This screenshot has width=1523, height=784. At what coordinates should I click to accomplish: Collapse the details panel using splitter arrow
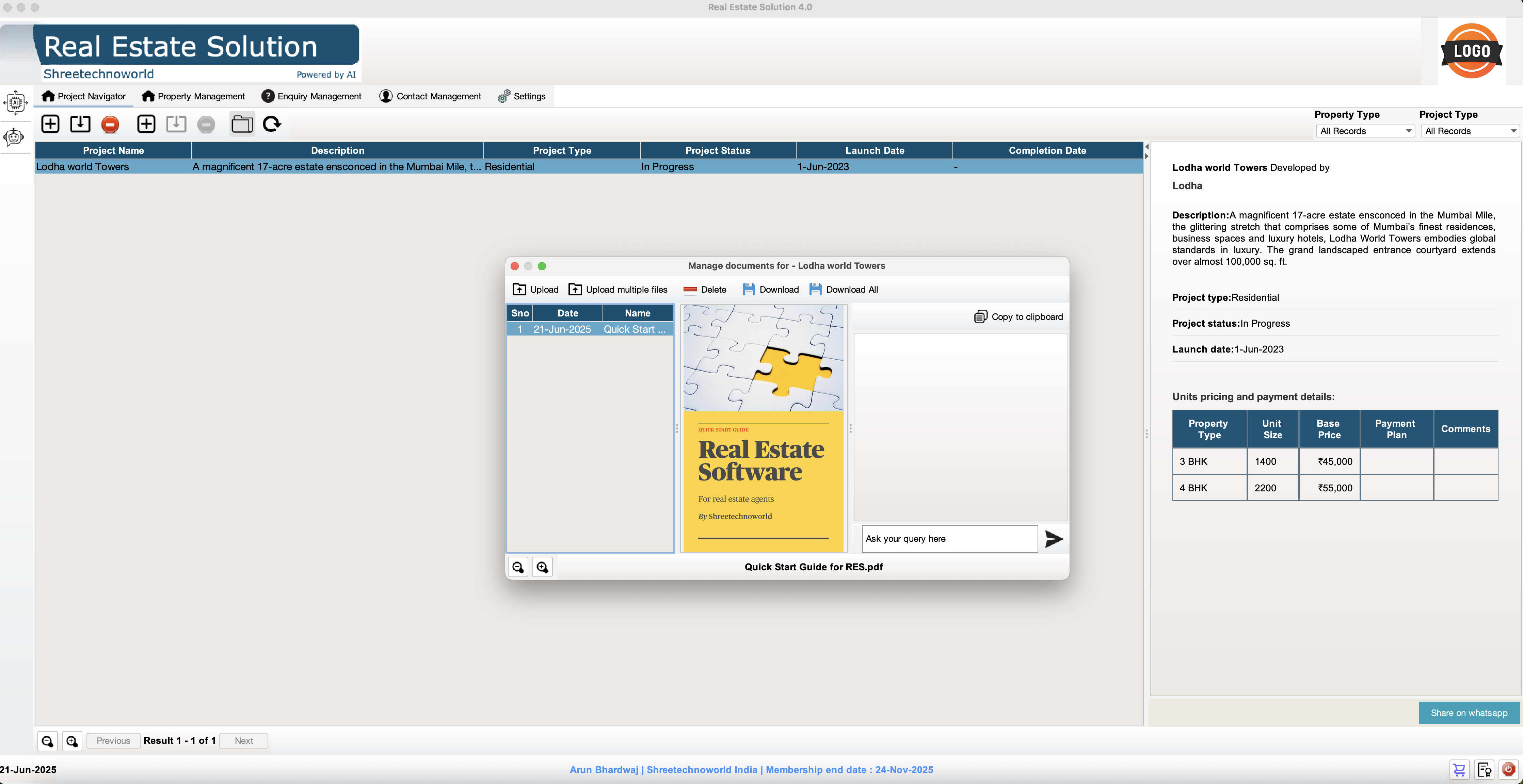[1147, 157]
